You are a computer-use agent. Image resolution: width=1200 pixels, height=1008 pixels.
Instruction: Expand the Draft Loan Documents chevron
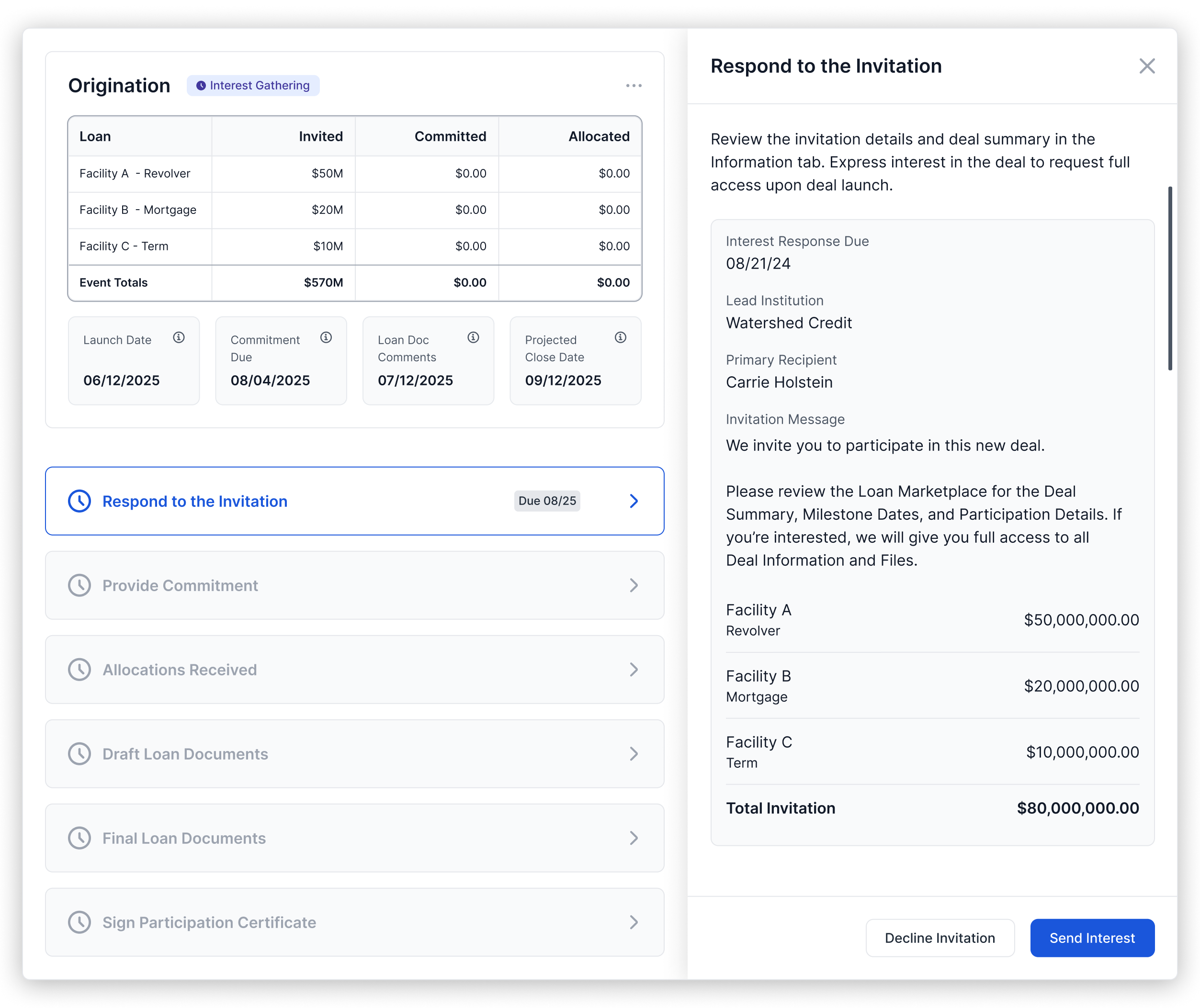pyautogui.click(x=634, y=754)
